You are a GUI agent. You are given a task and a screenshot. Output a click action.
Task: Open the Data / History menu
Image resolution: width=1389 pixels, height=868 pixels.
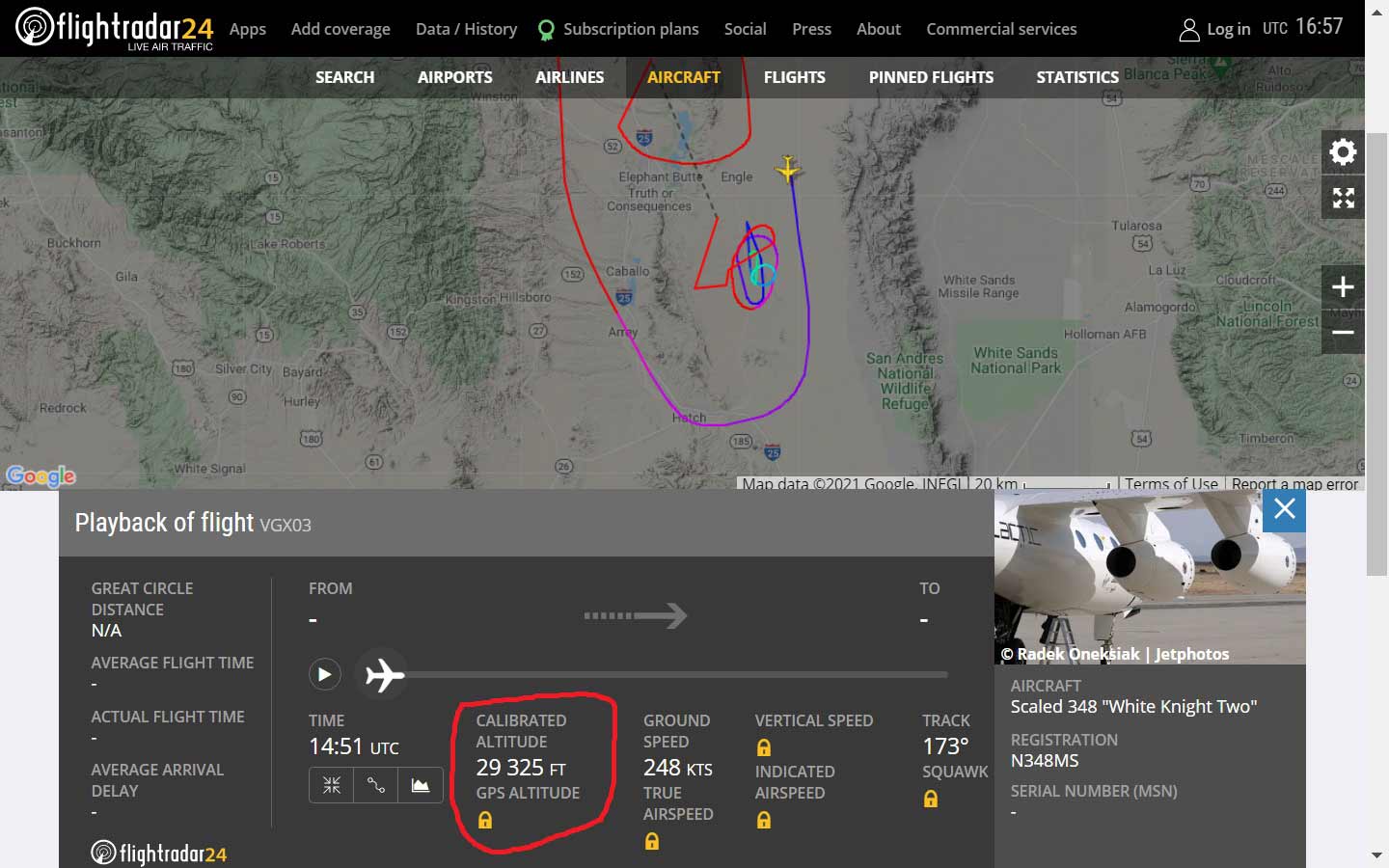click(x=466, y=29)
